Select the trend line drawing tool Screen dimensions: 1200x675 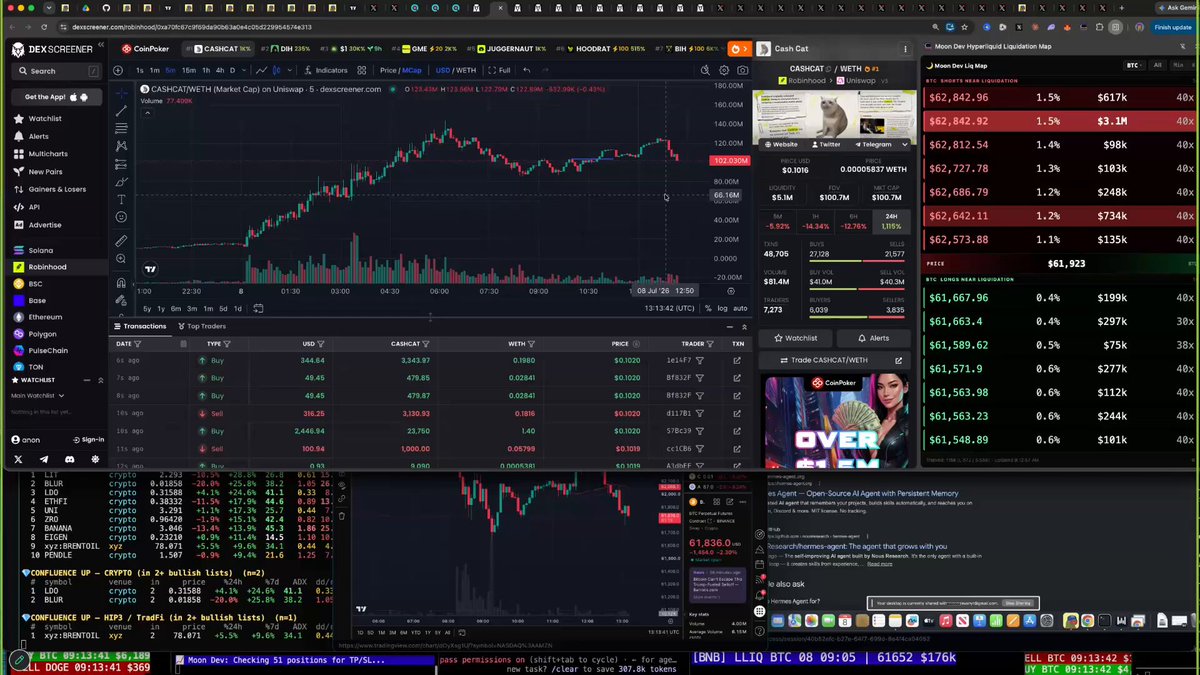tap(121, 111)
